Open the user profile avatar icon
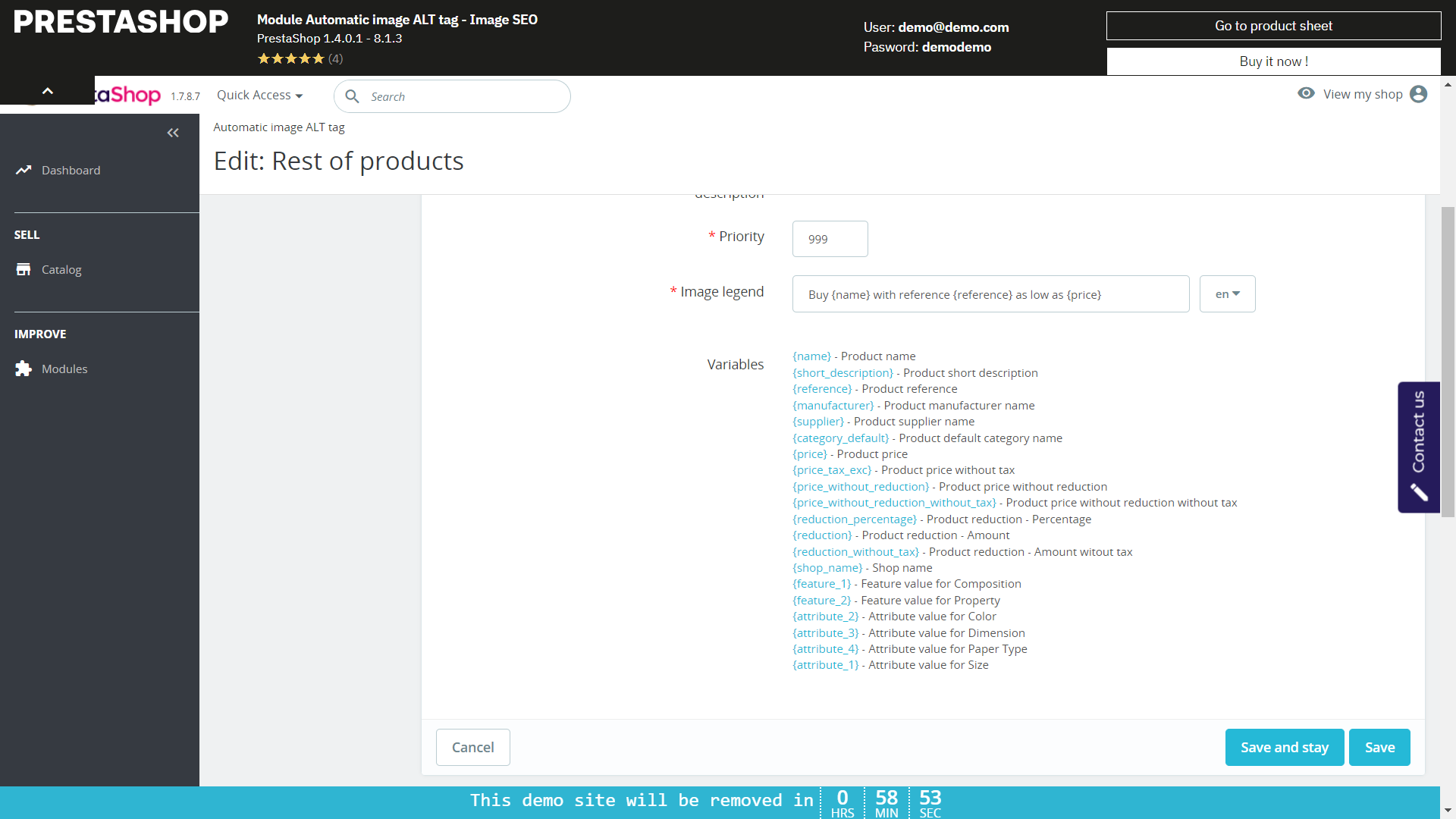The height and width of the screenshot is (819, 1456). click(x=1418, y=94)
